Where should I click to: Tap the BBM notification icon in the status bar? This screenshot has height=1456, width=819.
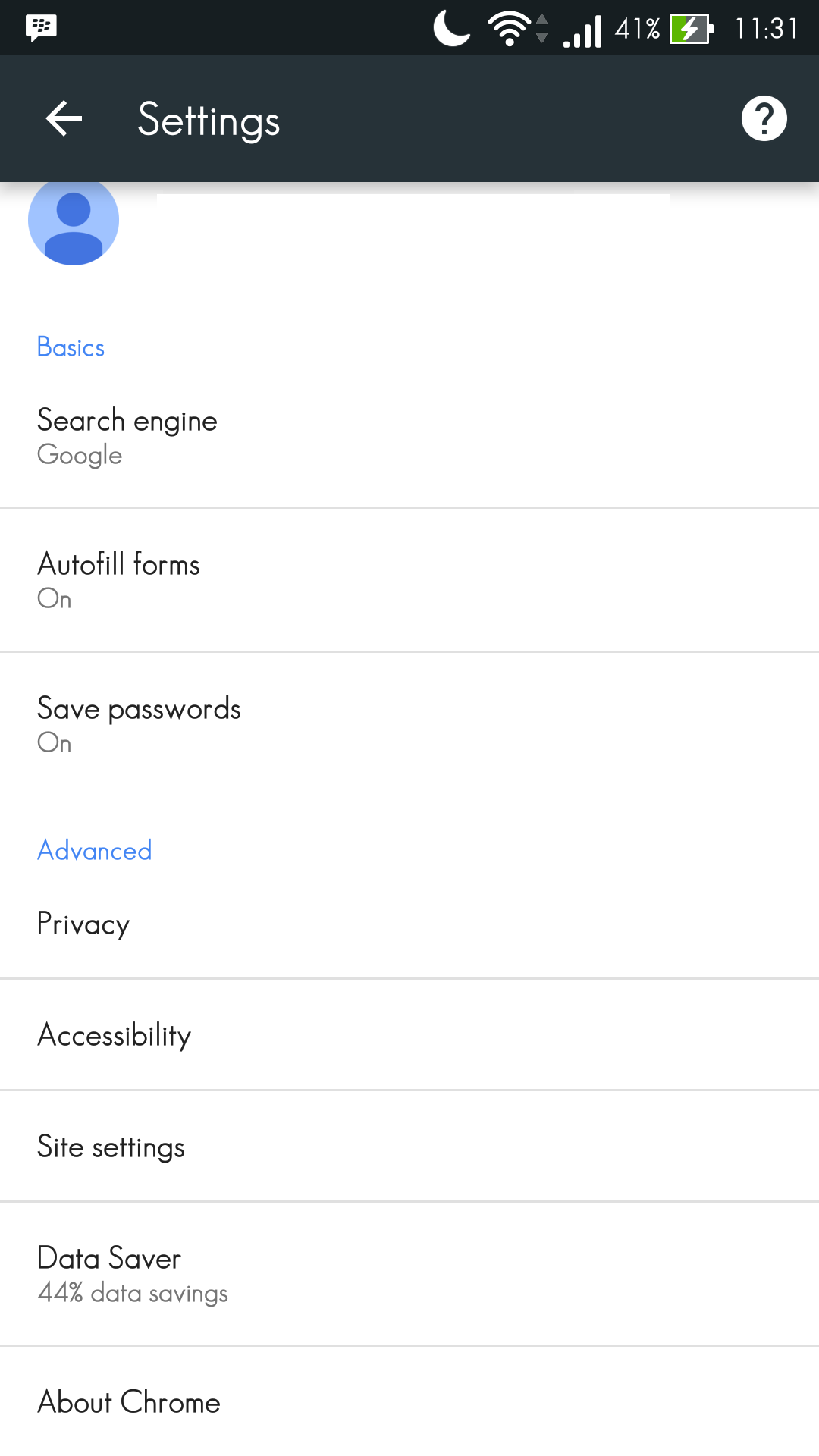pos(41,28)
